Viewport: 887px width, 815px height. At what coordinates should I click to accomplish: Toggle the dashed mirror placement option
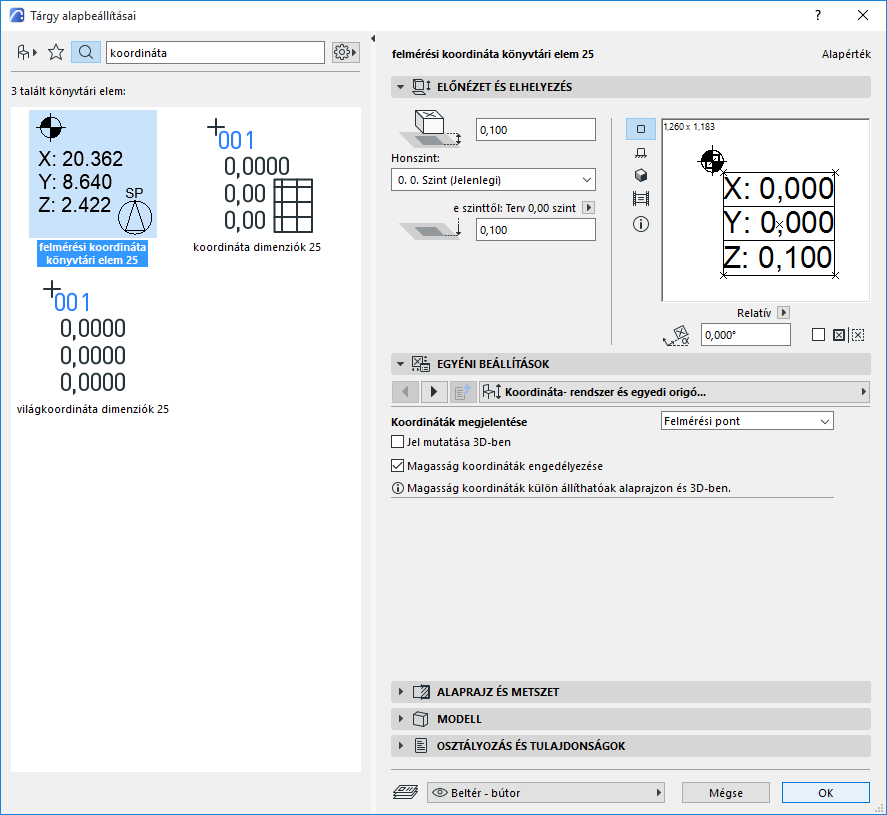tap(858, 335)
